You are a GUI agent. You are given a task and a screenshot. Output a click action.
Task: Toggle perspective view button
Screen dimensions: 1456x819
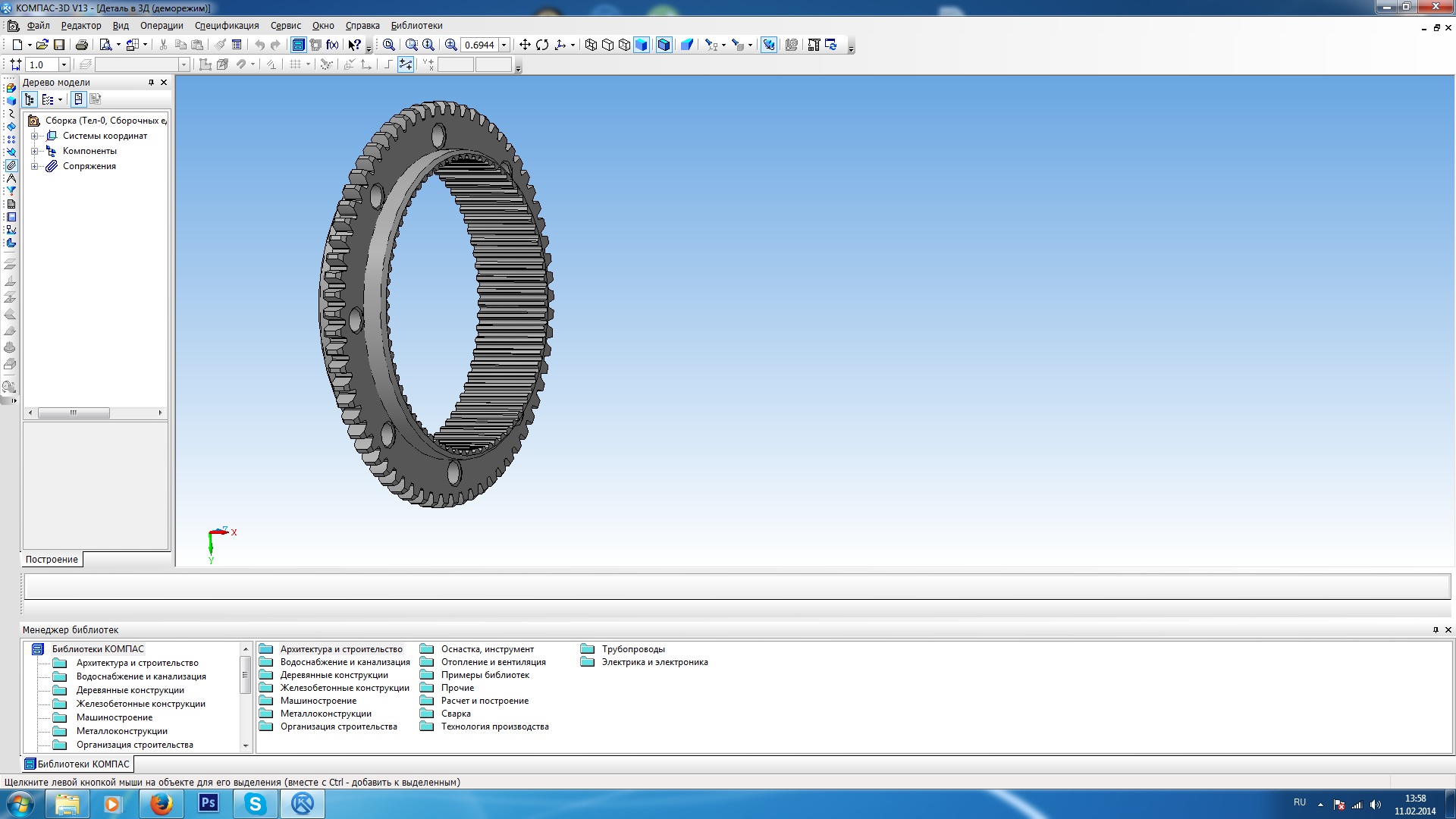pos(687,45)
